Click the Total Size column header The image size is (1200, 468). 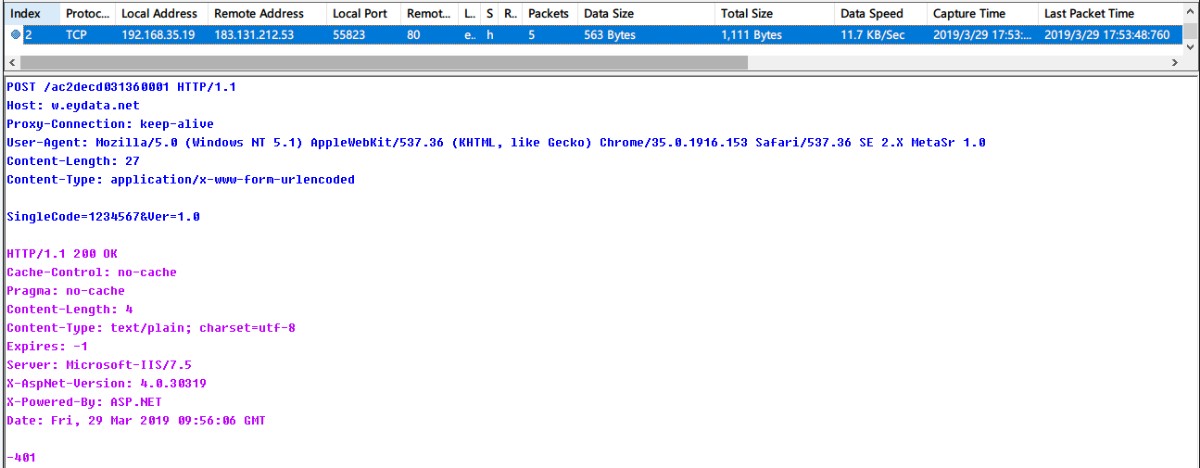coord(774,14)
